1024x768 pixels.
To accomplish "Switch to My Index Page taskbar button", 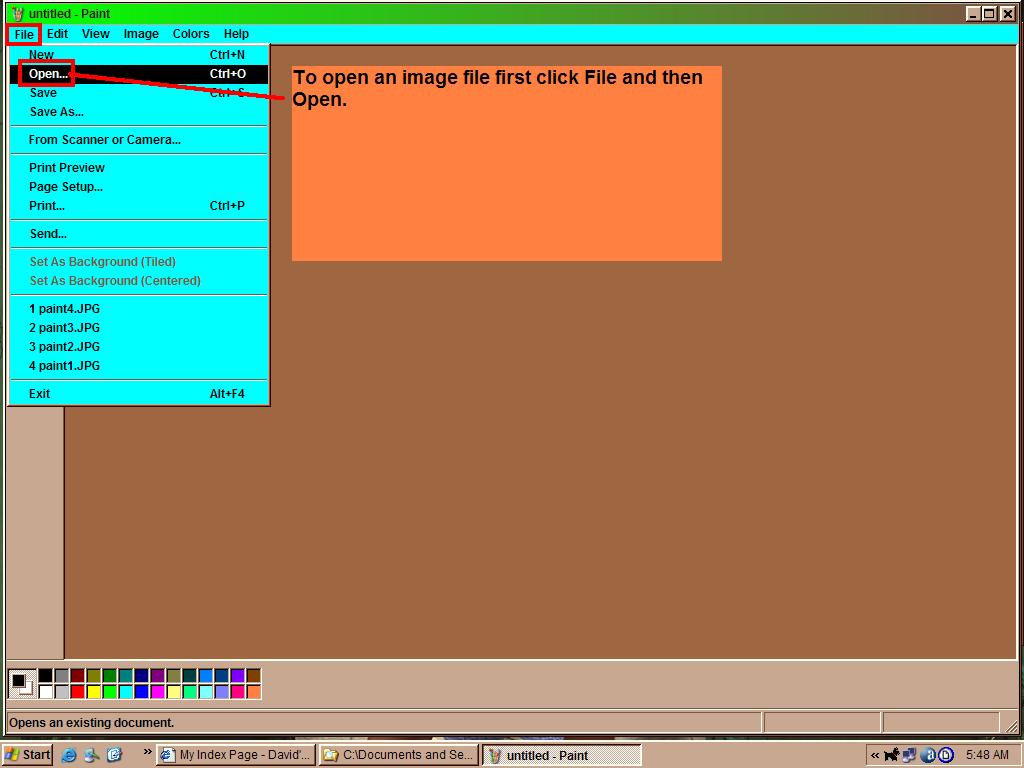I will click(236, 755).
